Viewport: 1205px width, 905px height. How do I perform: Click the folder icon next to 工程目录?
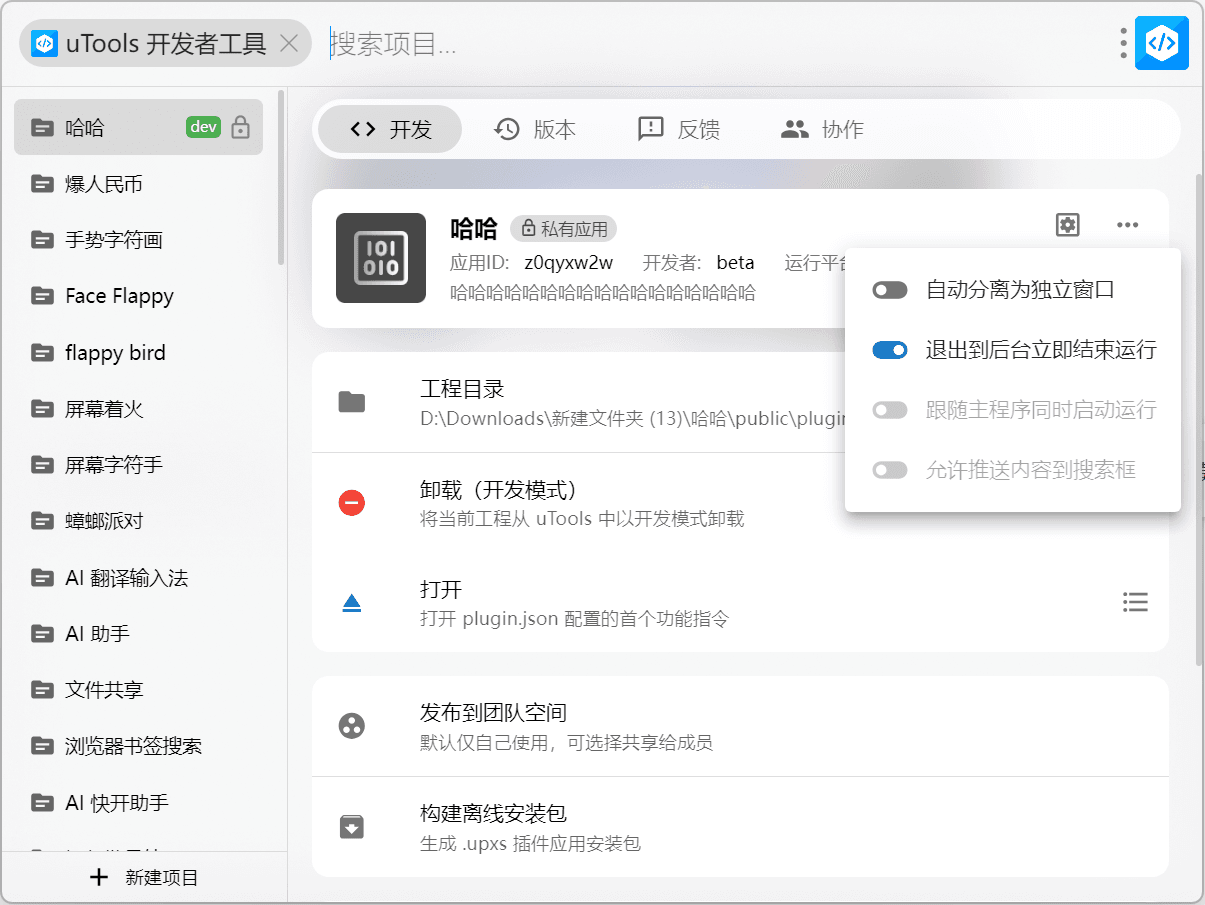(x=352, y=402)
